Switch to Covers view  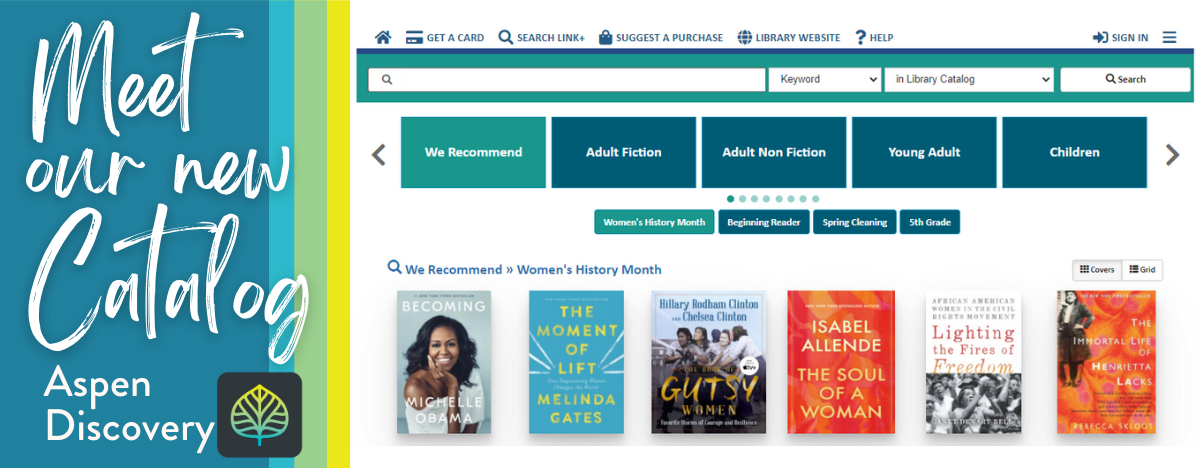coord(1097,270)
